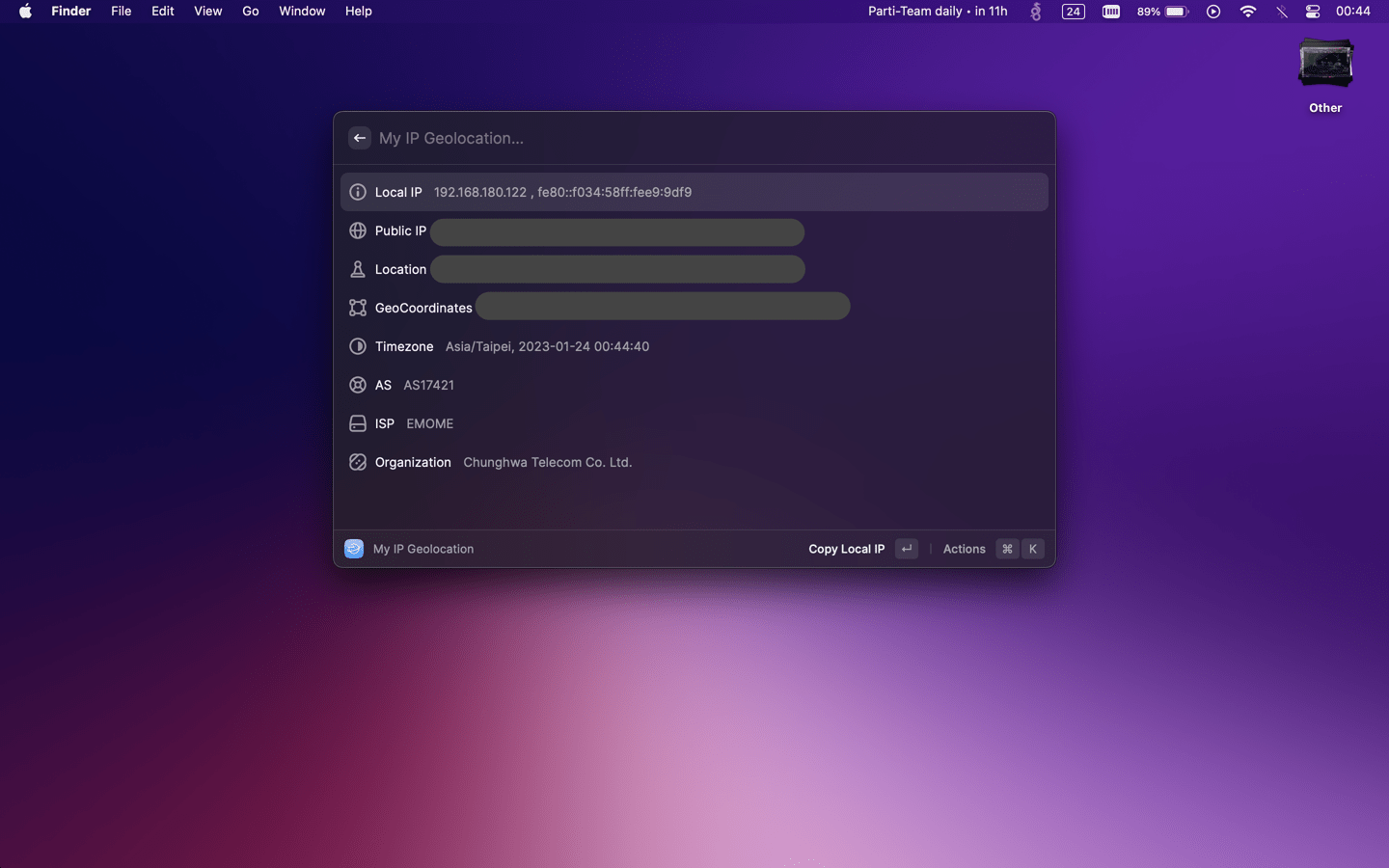Click Copy Local IP in the footer
Screen dimensions: 1389x868
(846, 548)
